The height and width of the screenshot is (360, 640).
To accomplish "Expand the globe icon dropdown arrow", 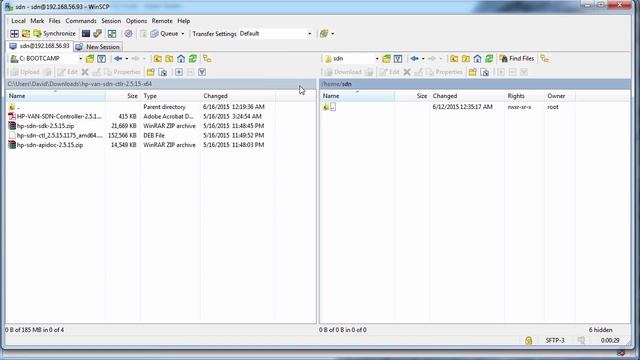I will (333, 33).
